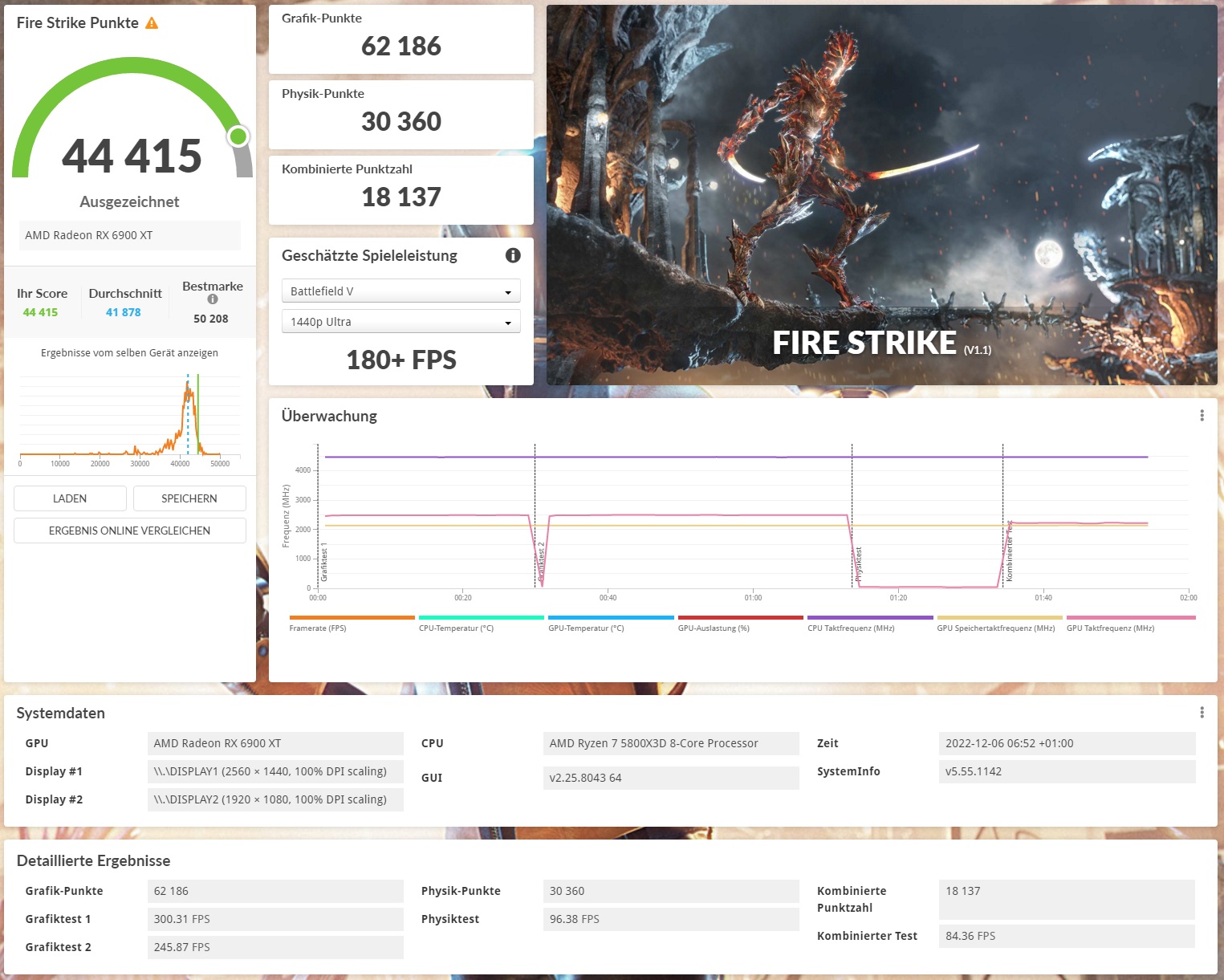Click the Grafik-Punkte value 62 186 card
This screenshot has height=980, width=1224.
coord(401,39)
